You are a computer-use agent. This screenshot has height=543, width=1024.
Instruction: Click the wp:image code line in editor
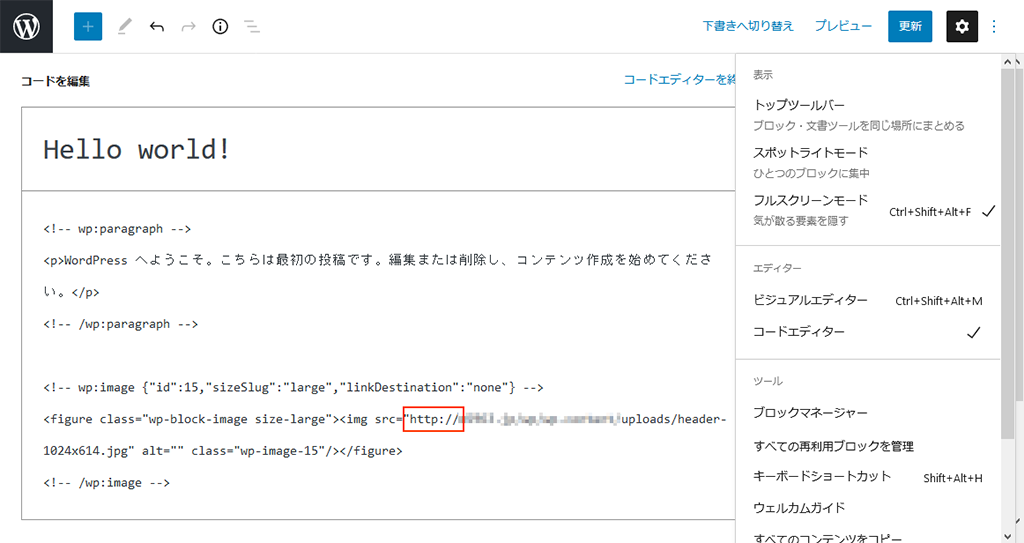[x=293, y=387]
